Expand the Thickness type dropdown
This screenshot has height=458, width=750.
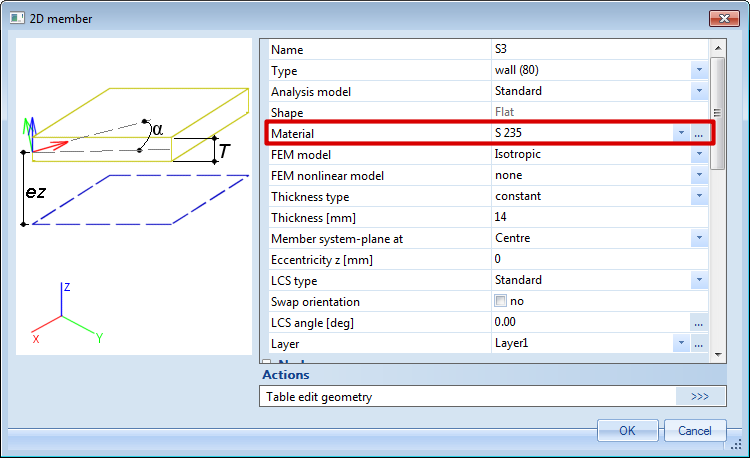699,197
